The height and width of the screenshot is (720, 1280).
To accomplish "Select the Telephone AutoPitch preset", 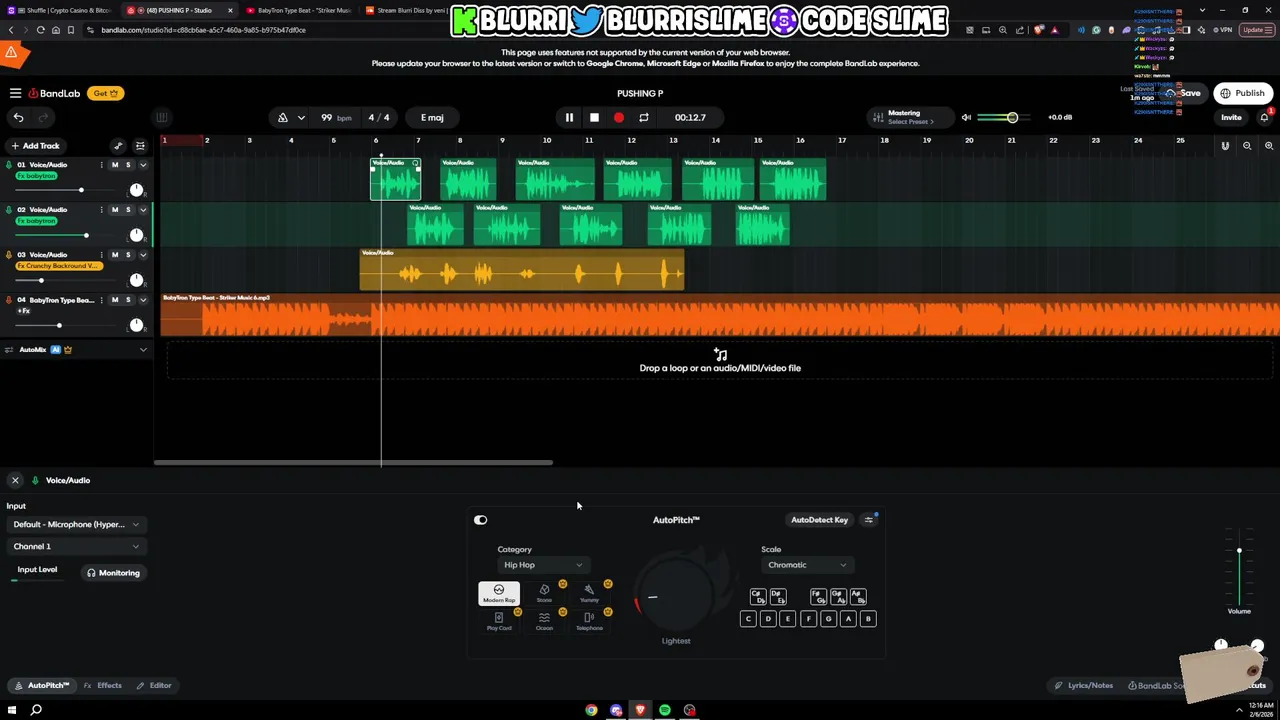I will coord(589,621).
